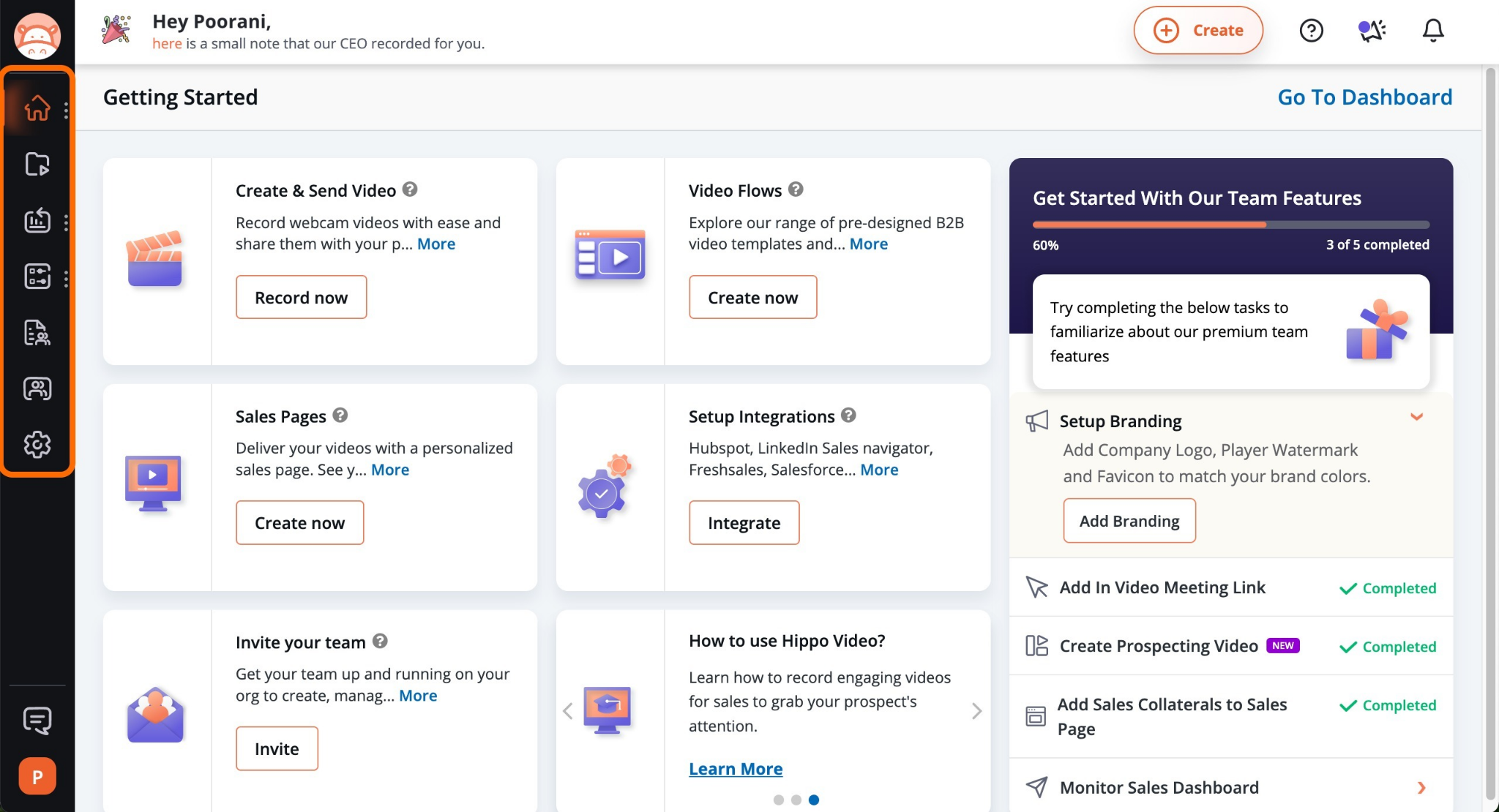Click the team features progress bar

[1231, 225]
